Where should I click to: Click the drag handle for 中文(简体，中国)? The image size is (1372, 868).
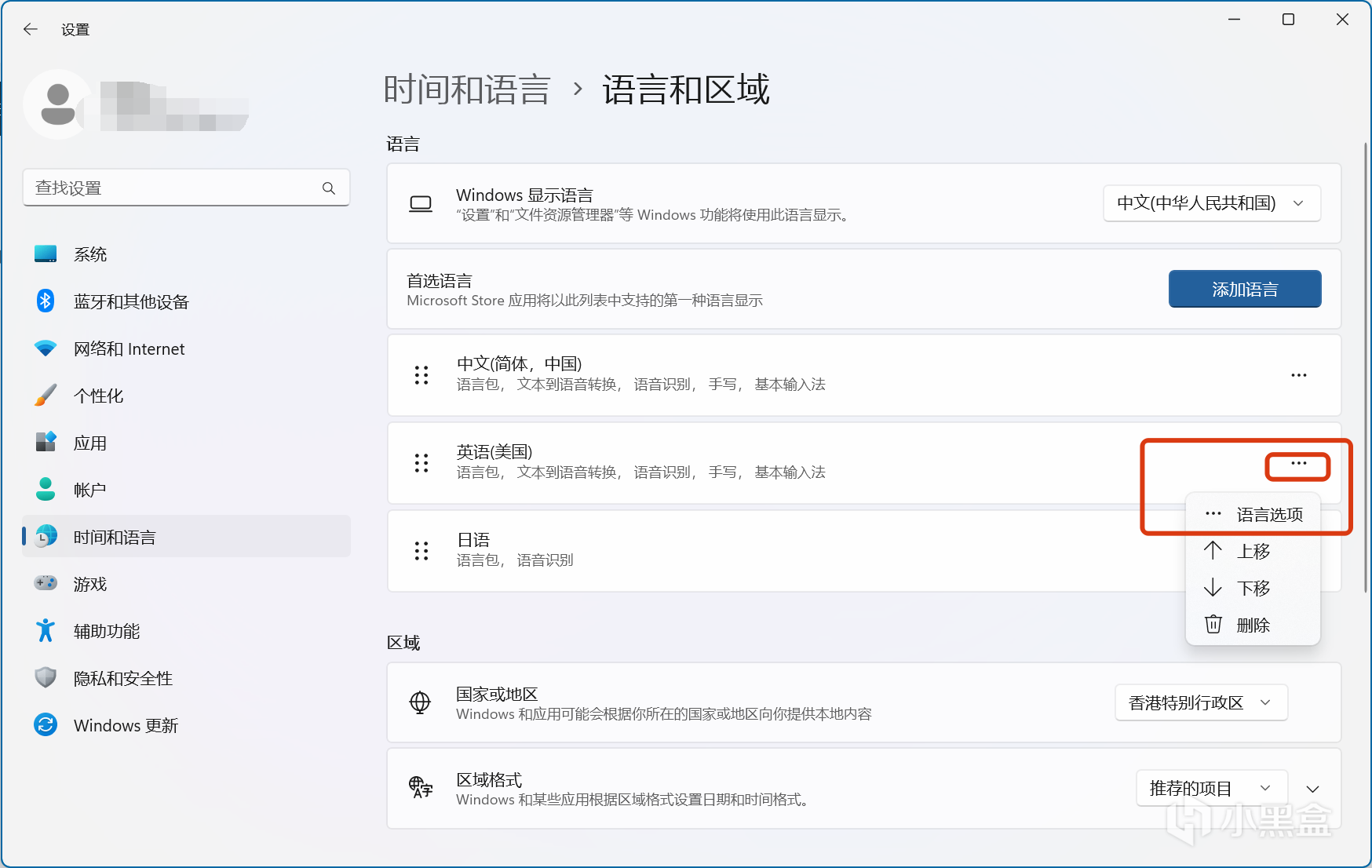click(x=421, y=375)
